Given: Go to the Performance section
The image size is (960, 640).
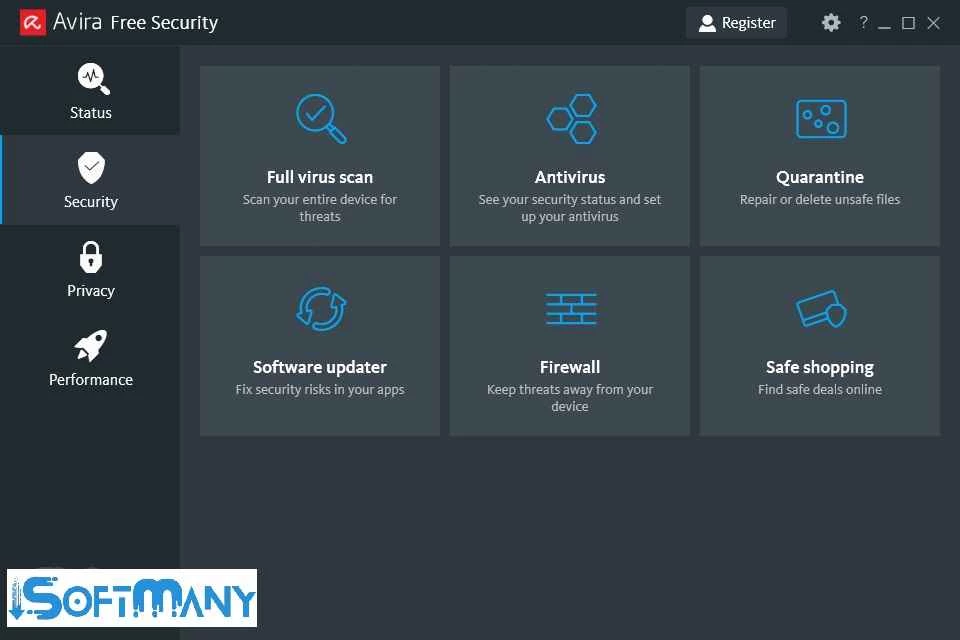Looking at the screenshot, I should click(x=91, y=358).
